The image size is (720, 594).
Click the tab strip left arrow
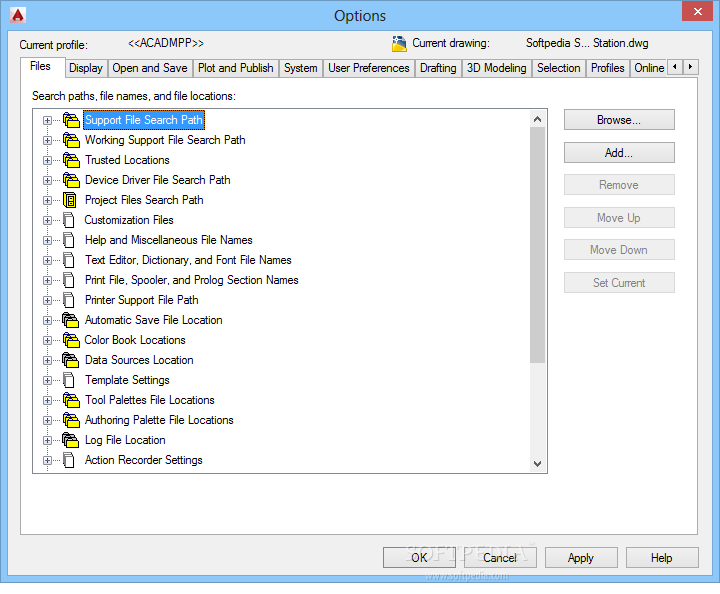click(675, 67)
